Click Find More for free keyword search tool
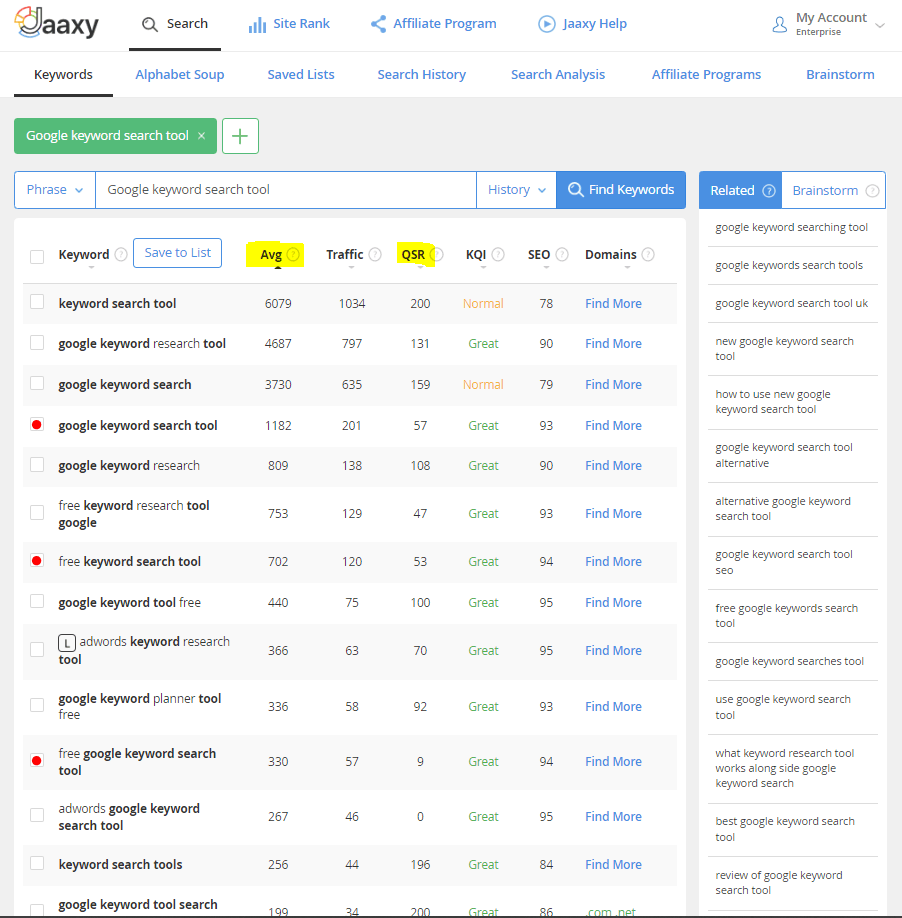Viewport: 902px width, 918px height. (613, 561)
